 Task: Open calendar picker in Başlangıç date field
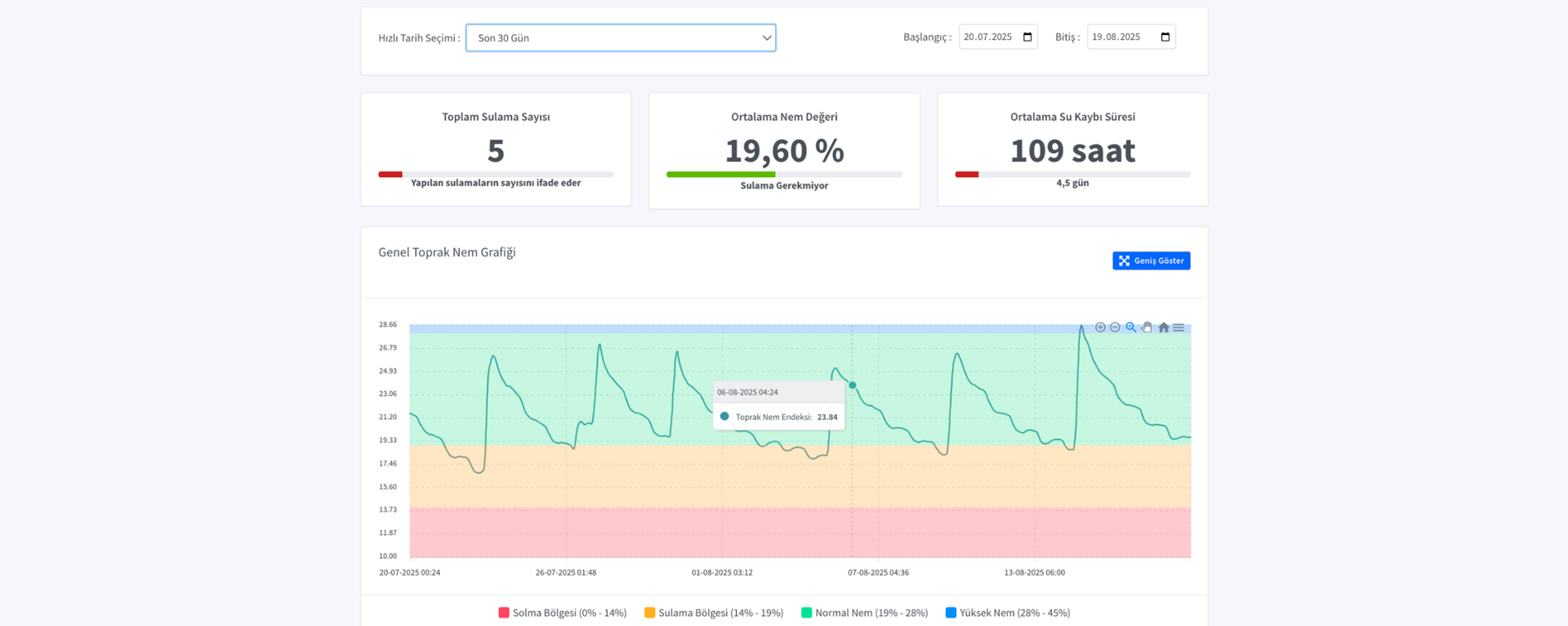1027,37
